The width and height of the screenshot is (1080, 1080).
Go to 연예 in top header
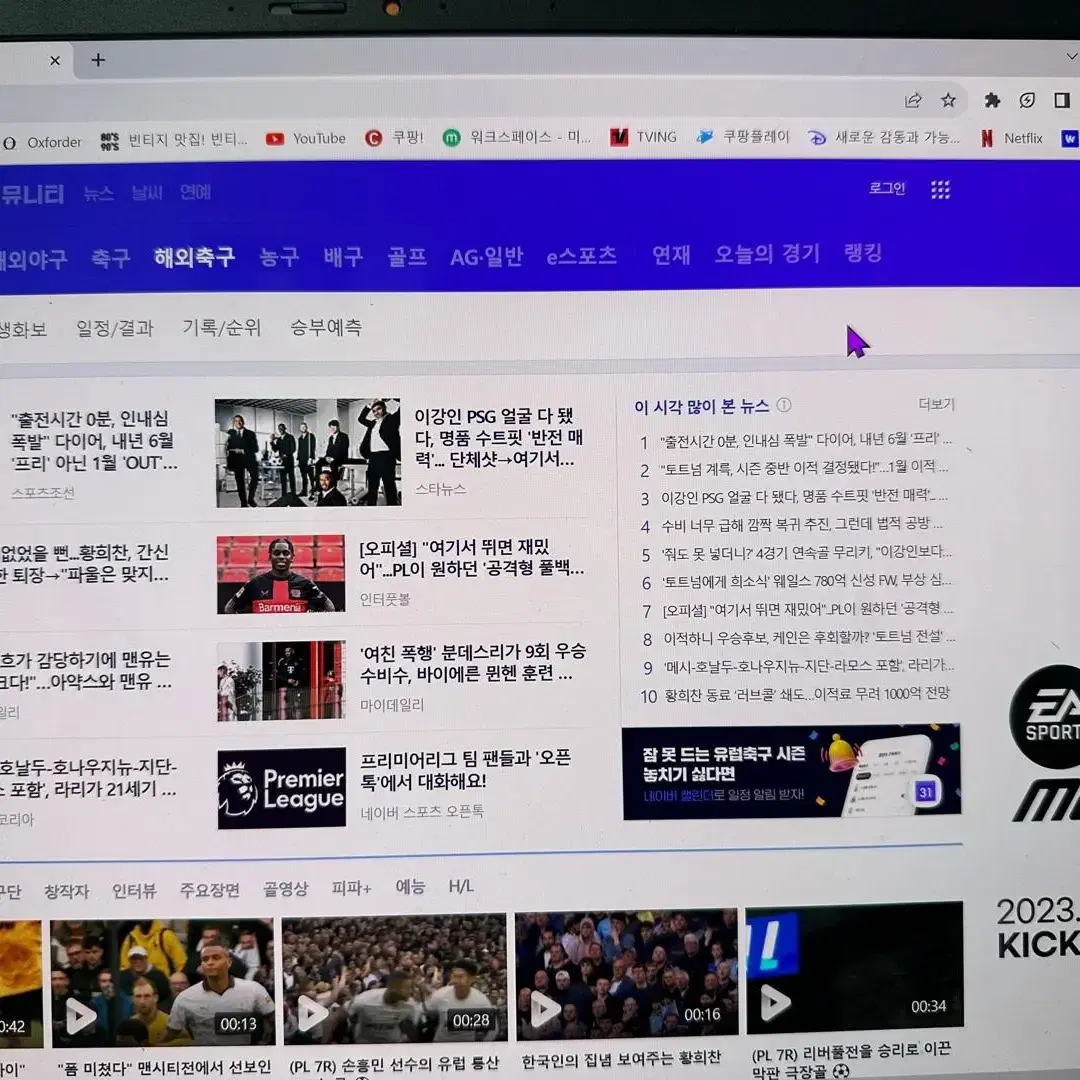(195, 192)
